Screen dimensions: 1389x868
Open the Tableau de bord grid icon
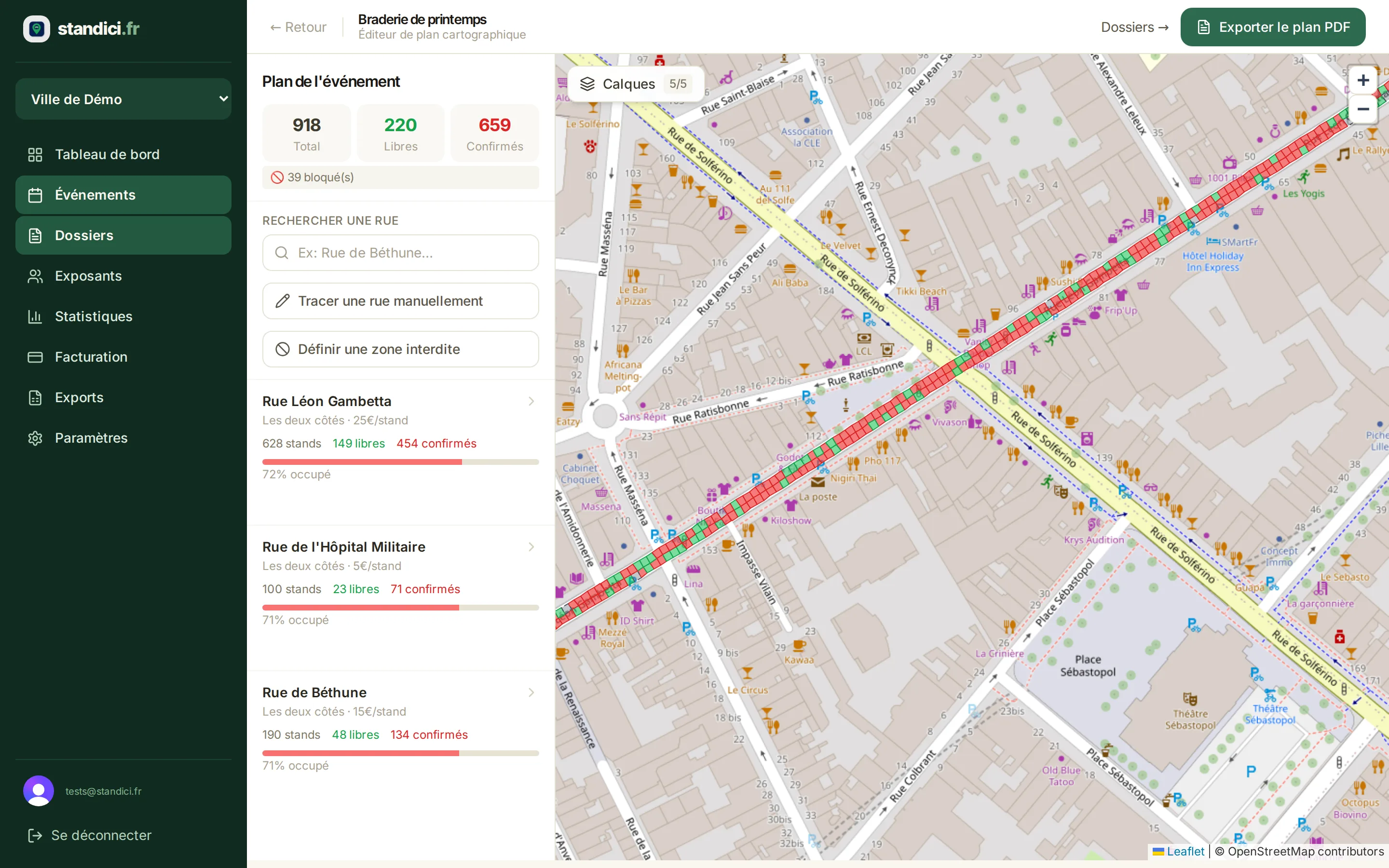pyautogui.click(x=35, y=154)
